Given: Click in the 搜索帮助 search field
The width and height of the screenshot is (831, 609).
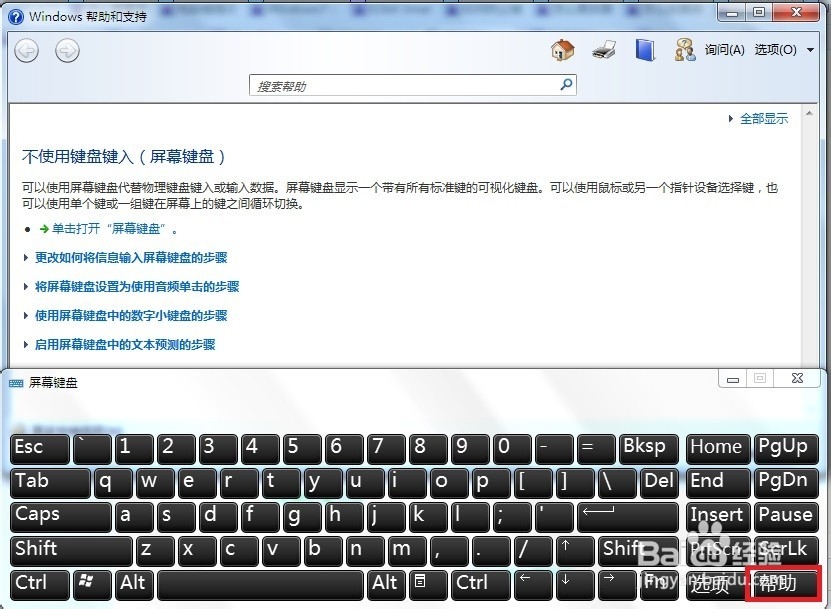Looking at the screenshot, I should pos(412,85).
